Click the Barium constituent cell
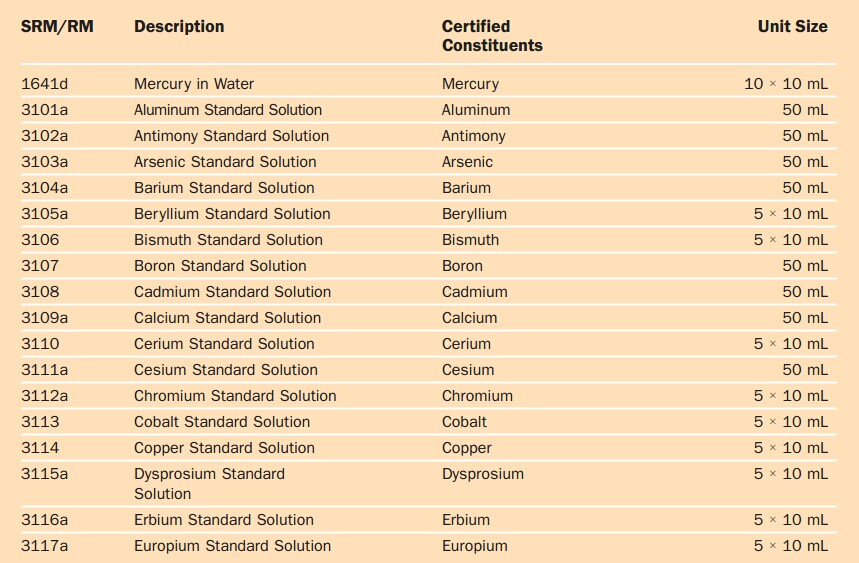Viewport: 859px width, 563px height. [466, 188]
